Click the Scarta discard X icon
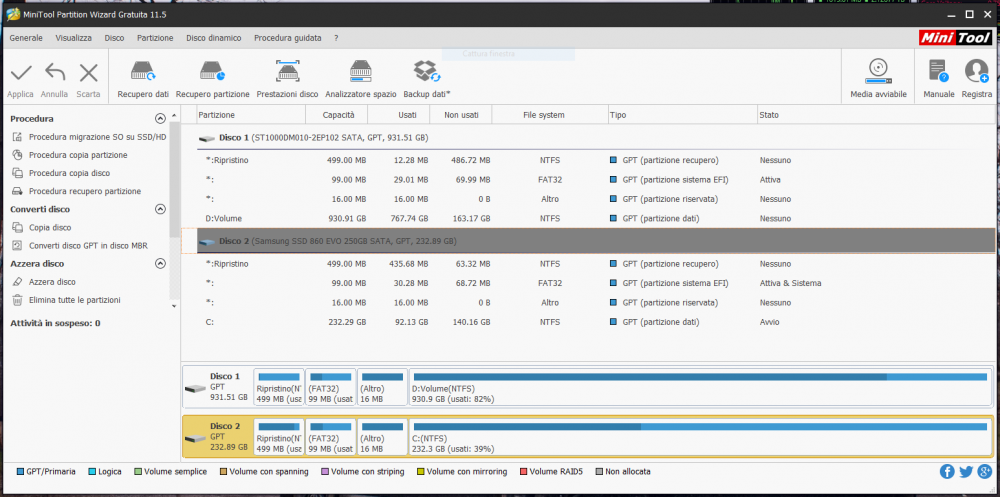Image resolution: width=1000 pixels, height=497 pixels. click(x=88, y=72)
